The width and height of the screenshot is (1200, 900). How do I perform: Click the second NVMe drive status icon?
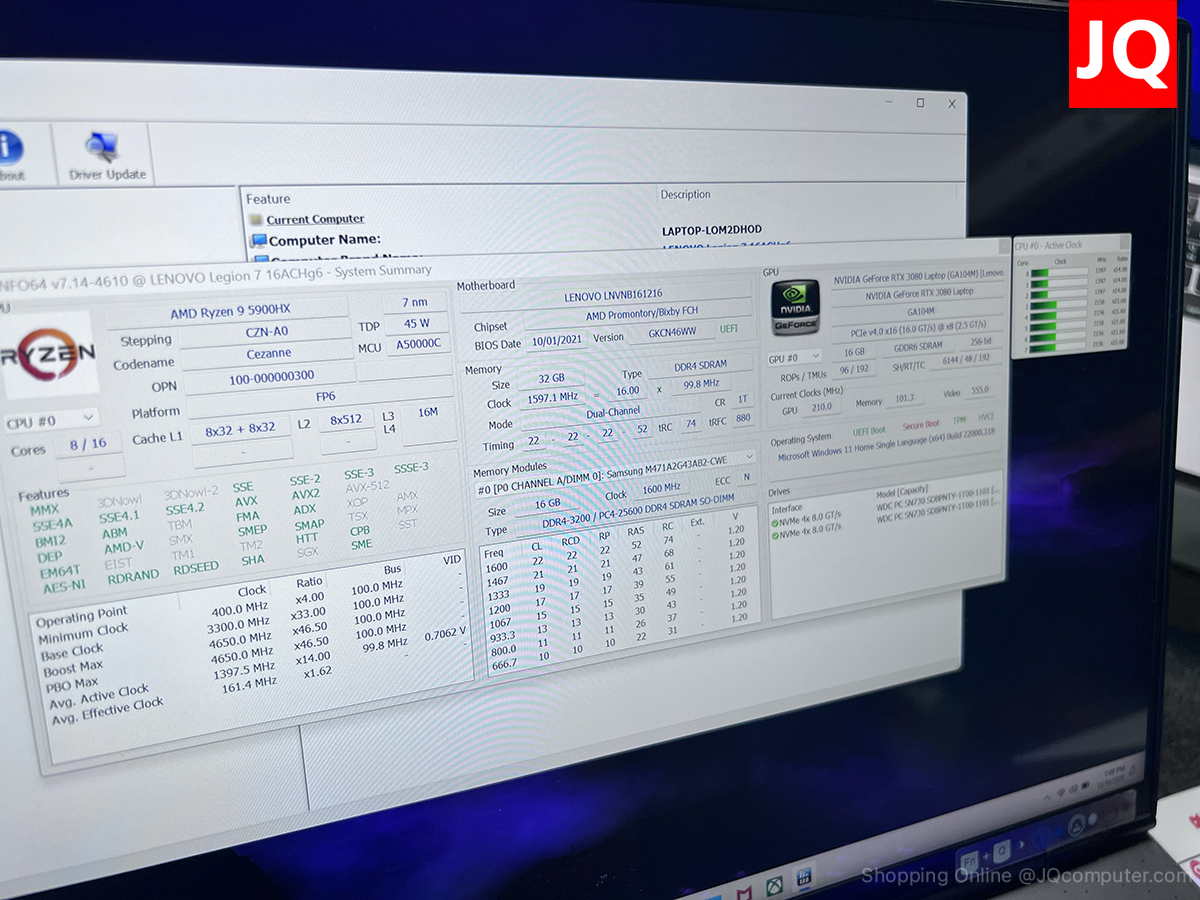click(x=775, y=534)
